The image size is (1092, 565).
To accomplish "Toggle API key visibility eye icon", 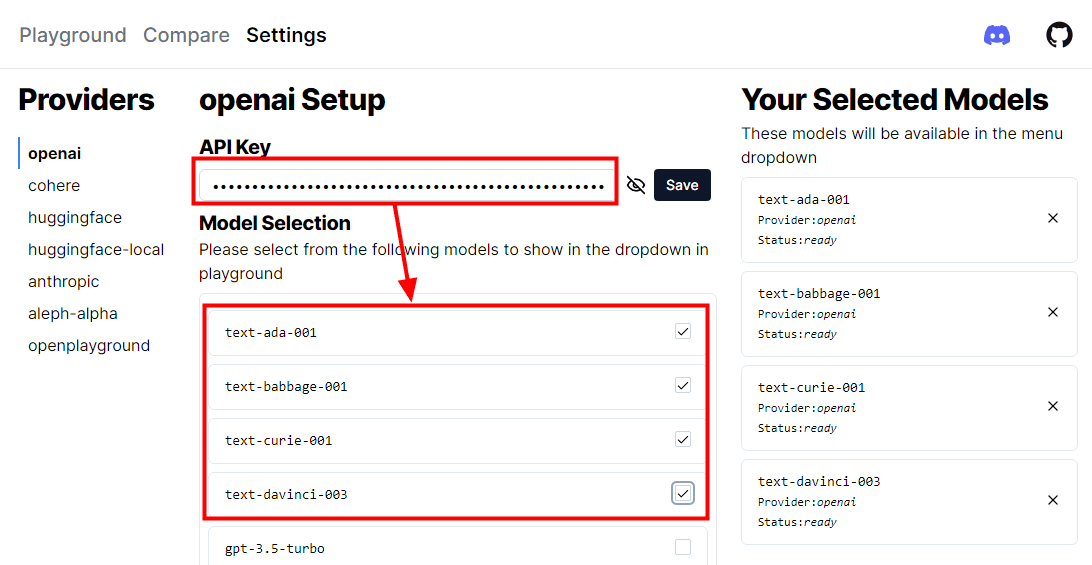I will point(636,185).
